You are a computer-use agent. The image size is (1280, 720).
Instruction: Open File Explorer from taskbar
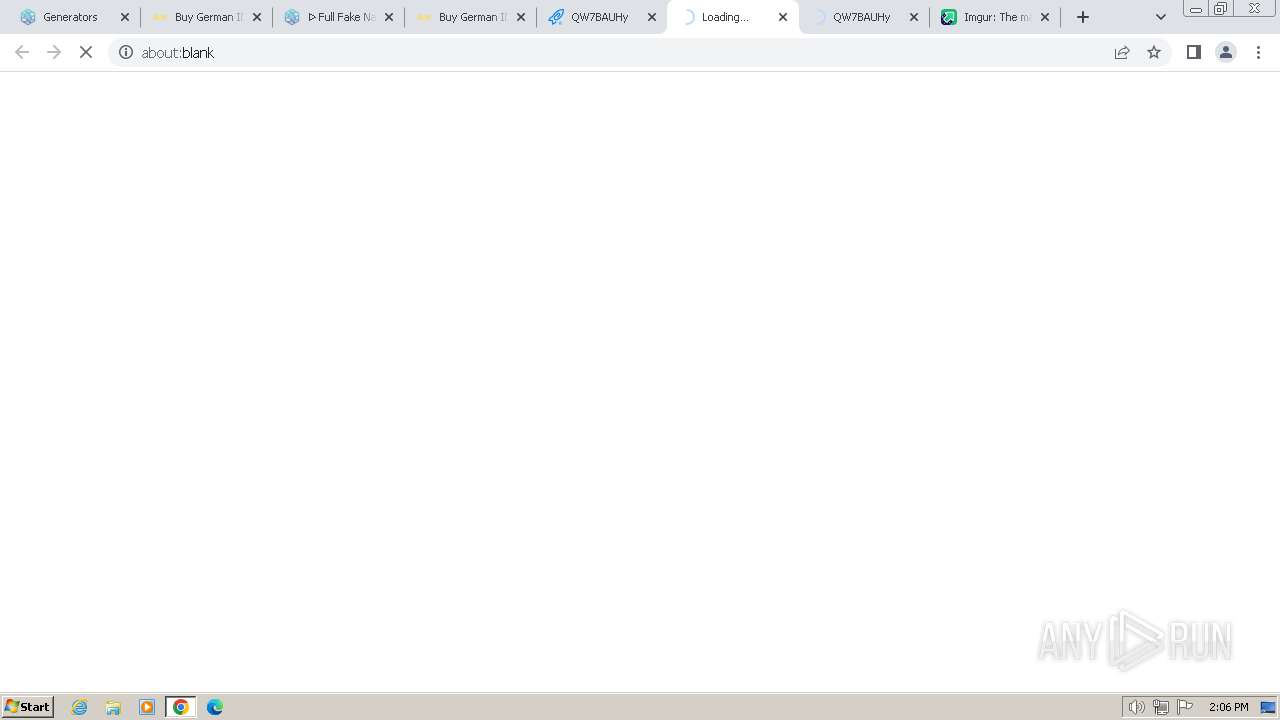113,707
